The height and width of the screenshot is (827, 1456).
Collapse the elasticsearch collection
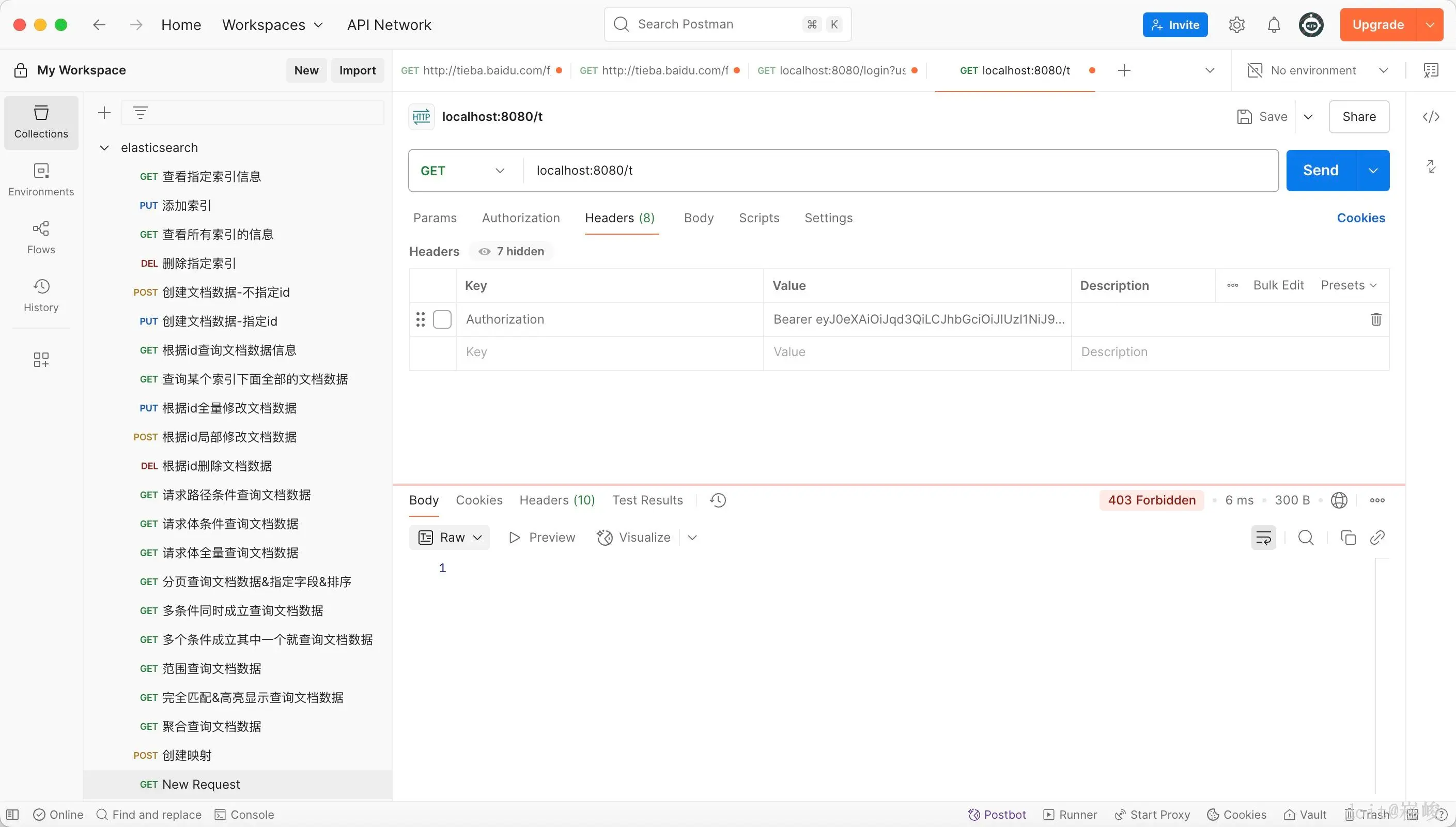tap(104, 148)
